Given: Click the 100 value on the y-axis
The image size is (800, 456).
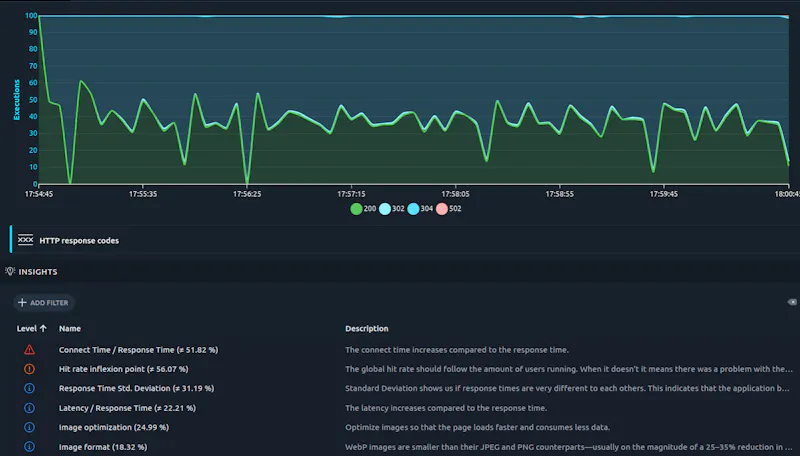Looking at the screenshot, I should [31, 16].
